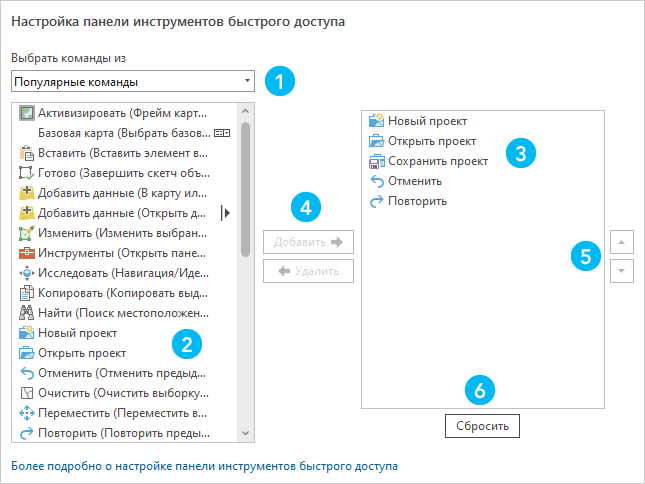Click the 'Добавить' add button
The width and height of the screenshot is (645, 484).
tap(308, 241)
